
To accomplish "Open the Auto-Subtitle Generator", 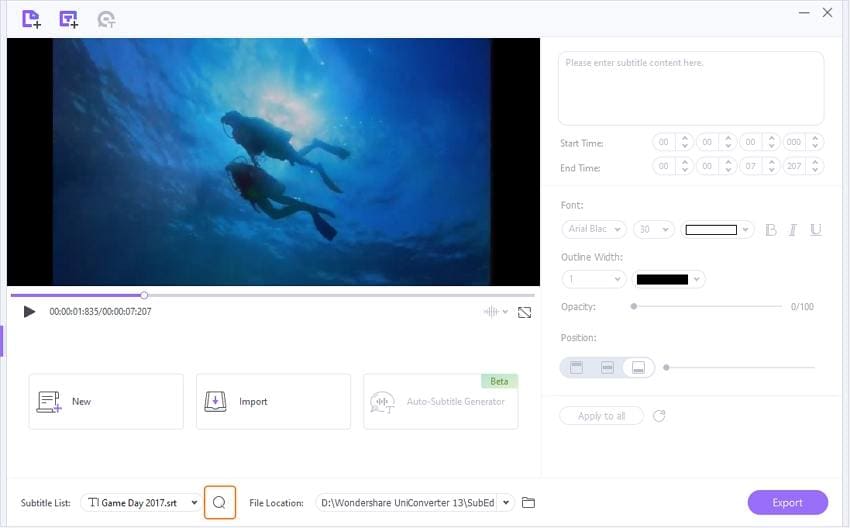I will tap(441, 402).
